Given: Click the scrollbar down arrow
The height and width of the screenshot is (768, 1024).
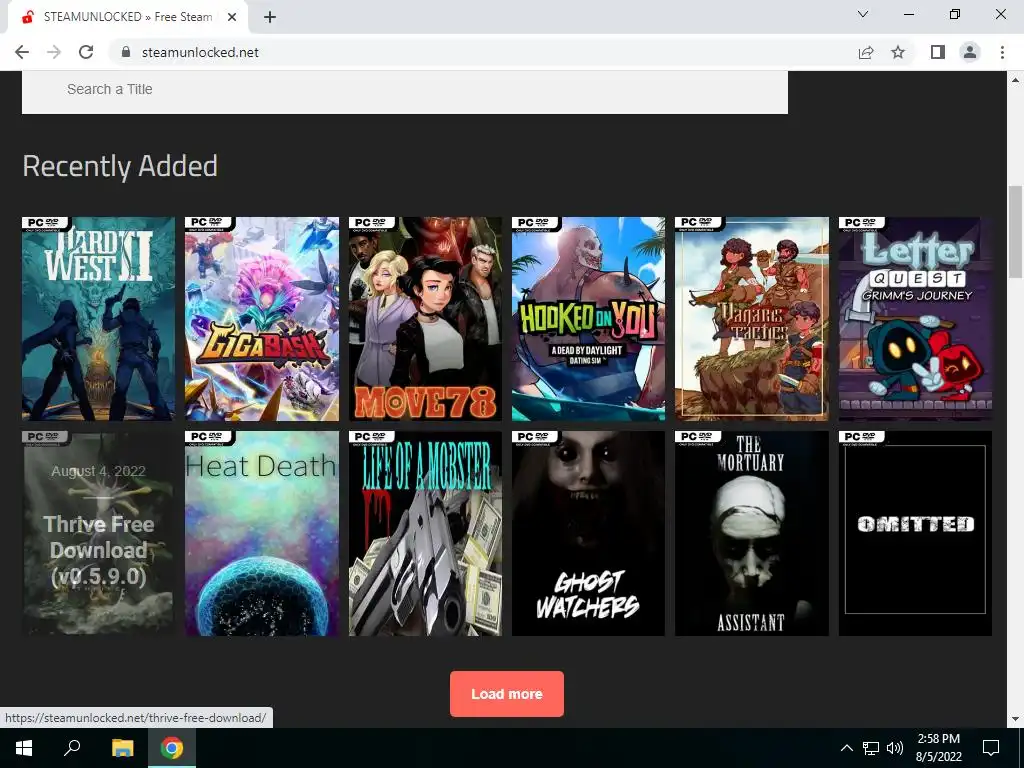Looking at the screenshot, I should point(1015,719).
